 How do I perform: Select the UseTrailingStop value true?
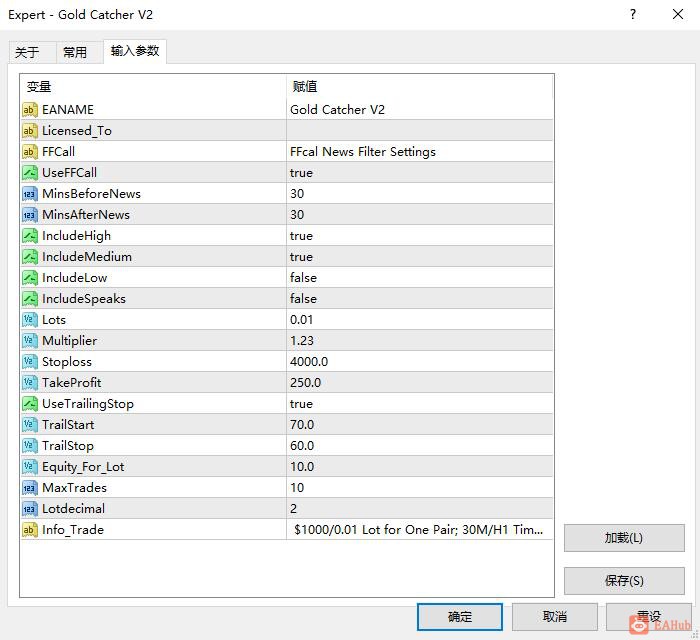click(301, 404)
